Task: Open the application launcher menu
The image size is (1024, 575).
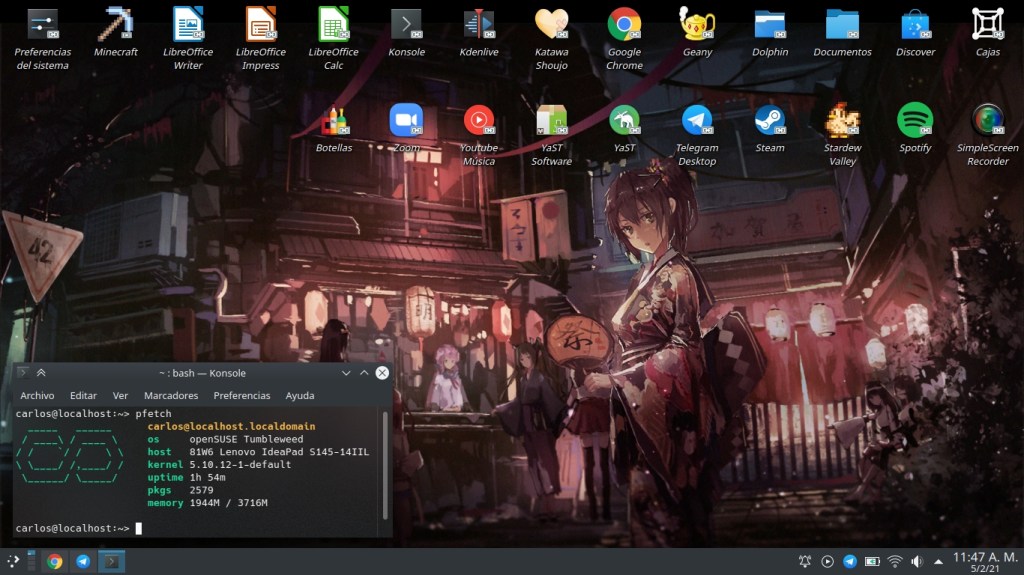Action: point(13,561)
